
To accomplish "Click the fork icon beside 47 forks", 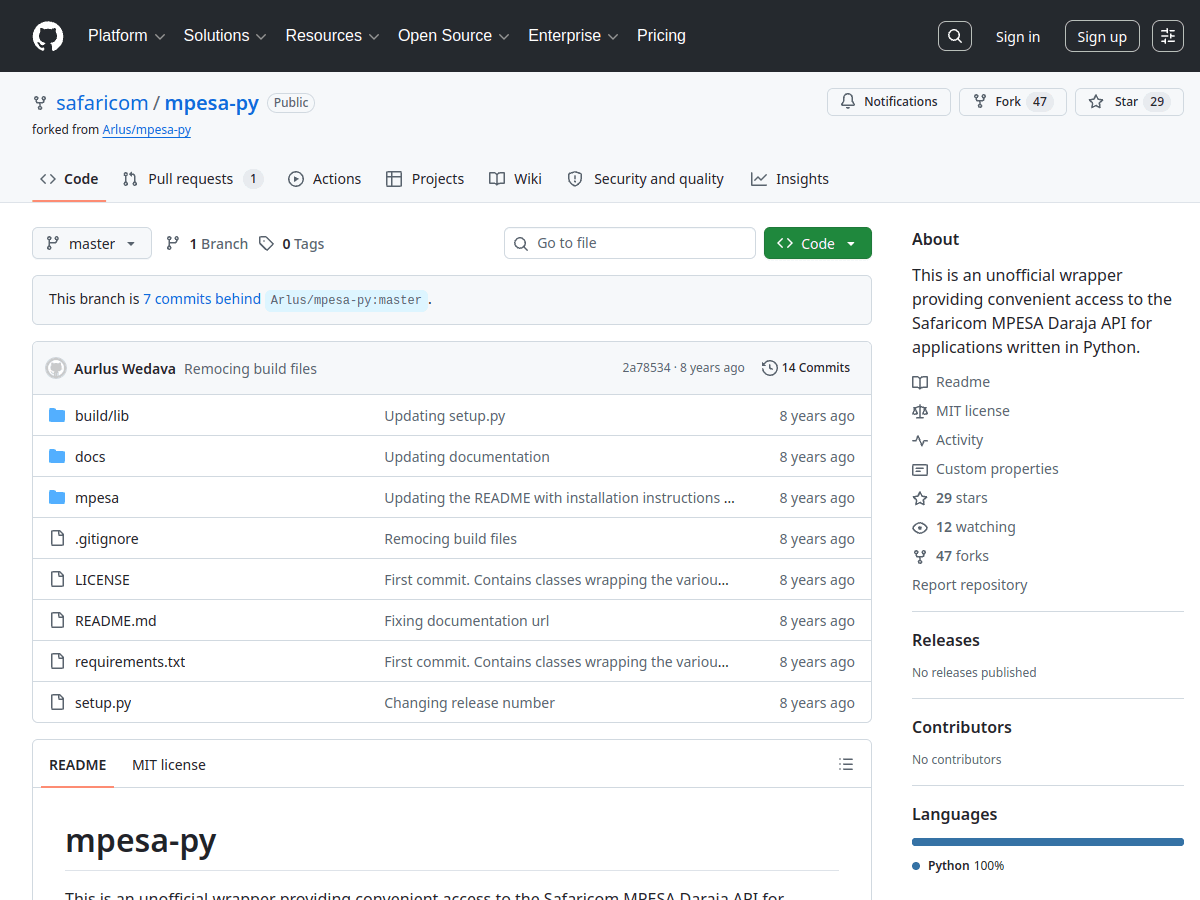I will 920,556.
